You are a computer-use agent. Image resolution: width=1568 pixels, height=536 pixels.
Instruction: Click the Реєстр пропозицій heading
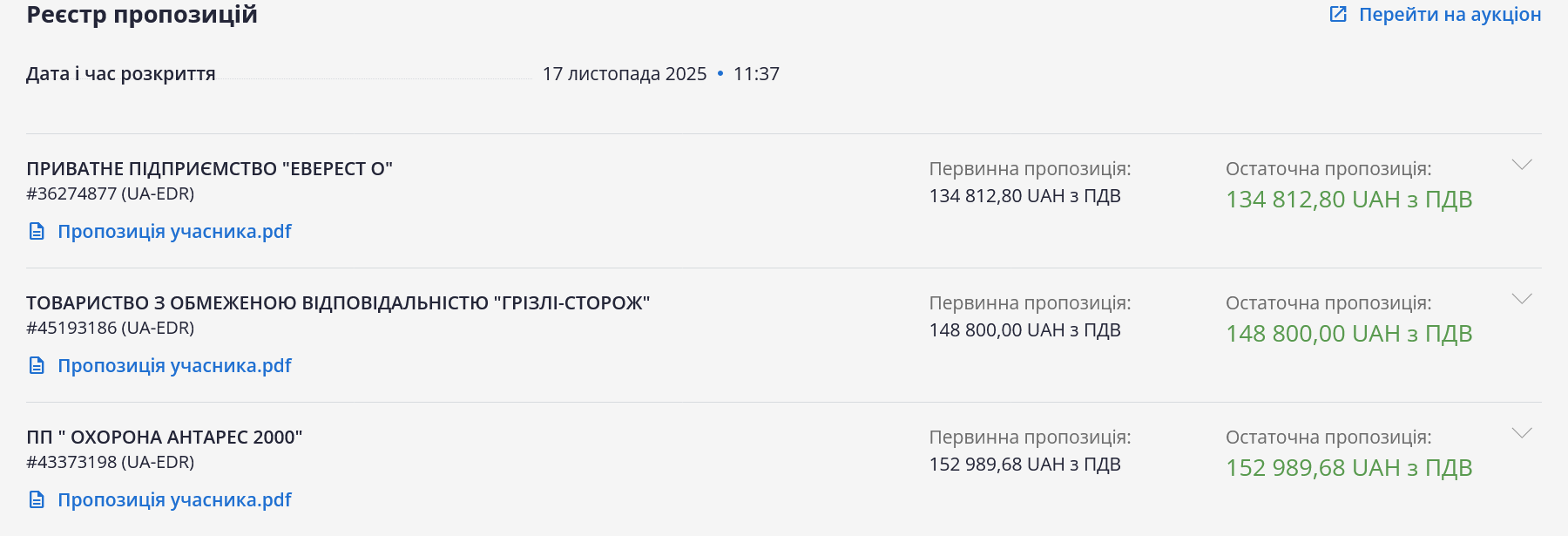pos(142,15)
